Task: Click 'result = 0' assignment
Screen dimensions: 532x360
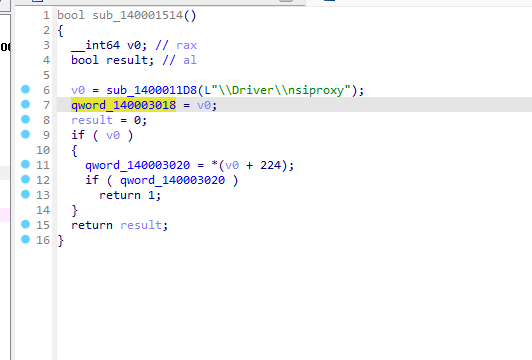Action: coord(109,120)
